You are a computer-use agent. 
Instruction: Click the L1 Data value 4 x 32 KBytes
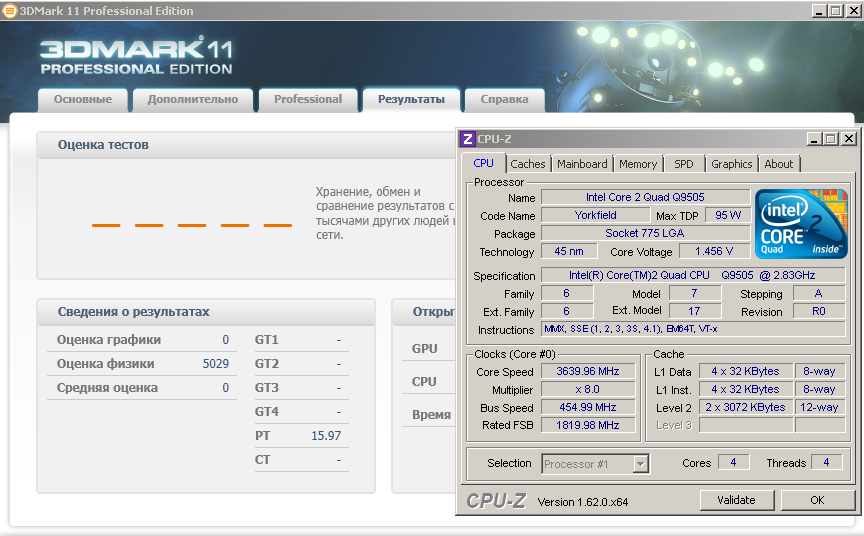746,371
